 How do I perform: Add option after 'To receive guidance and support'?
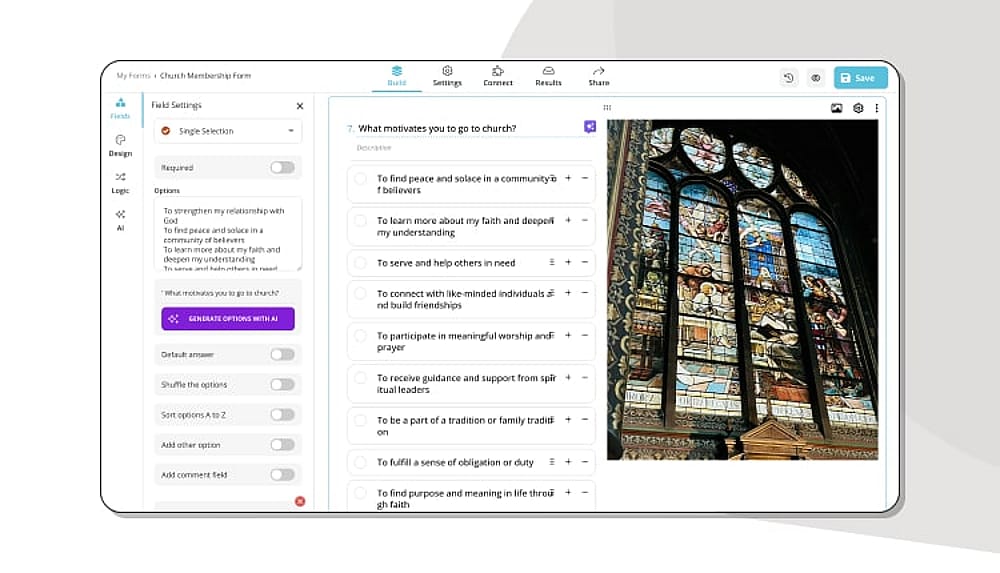pyautogui.click(x=568, y=377)
